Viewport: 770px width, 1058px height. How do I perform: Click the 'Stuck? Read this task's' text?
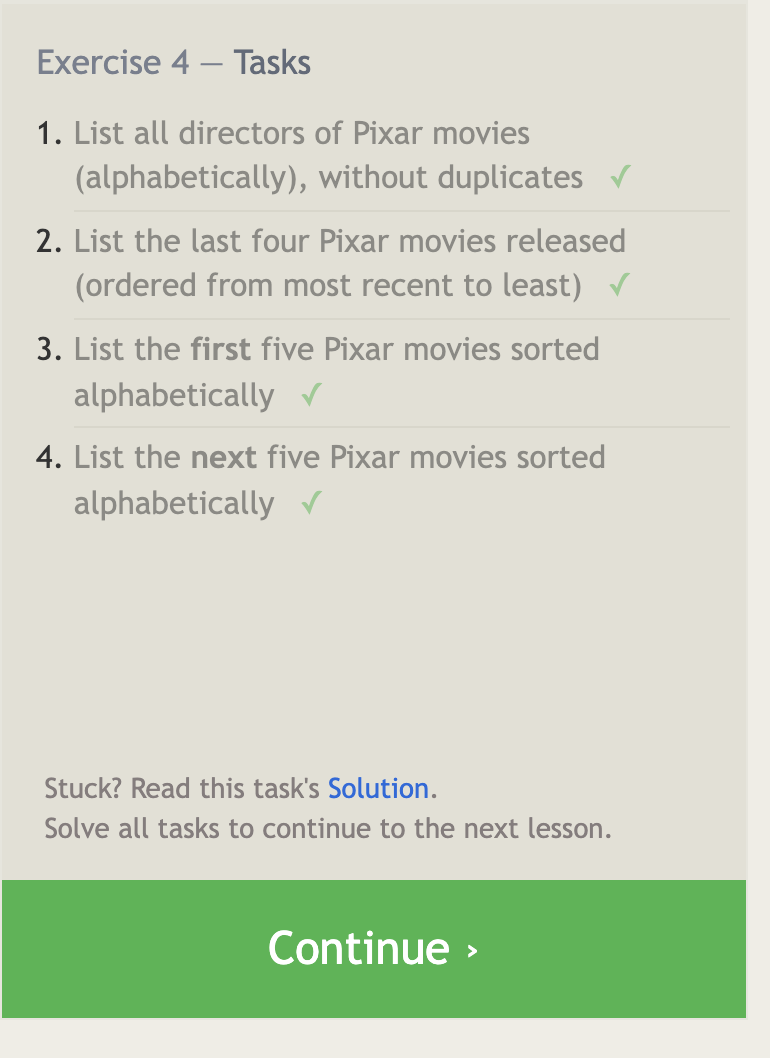[184, 789]
